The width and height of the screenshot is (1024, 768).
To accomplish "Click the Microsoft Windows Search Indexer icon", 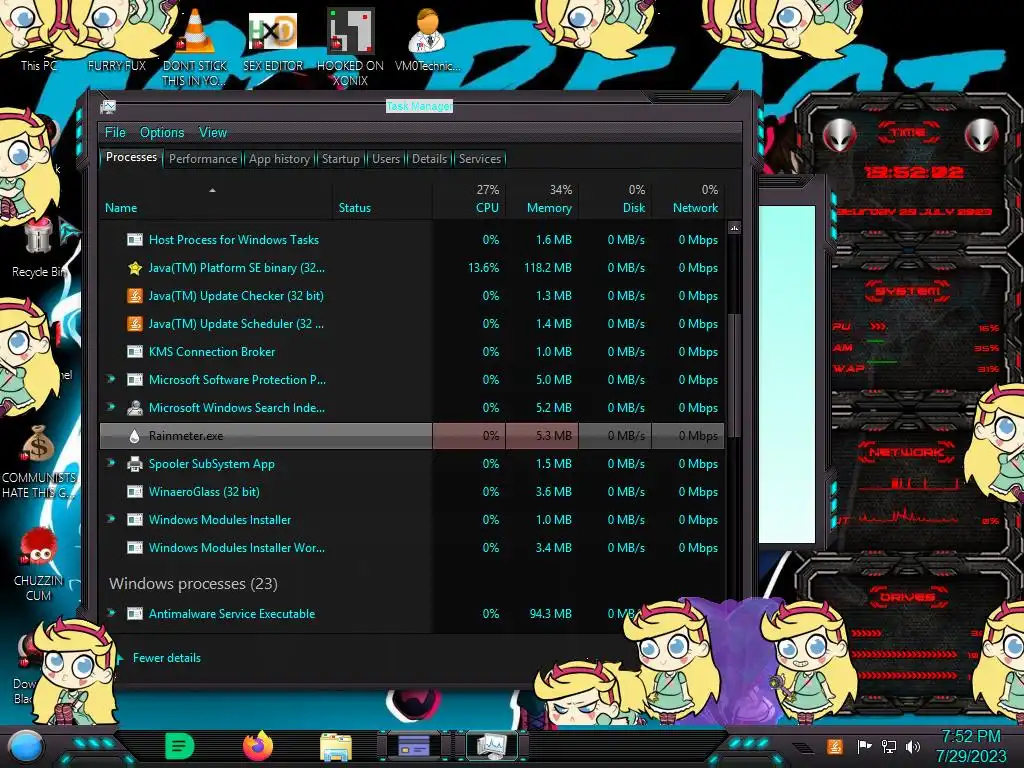I will coord(135,408).
